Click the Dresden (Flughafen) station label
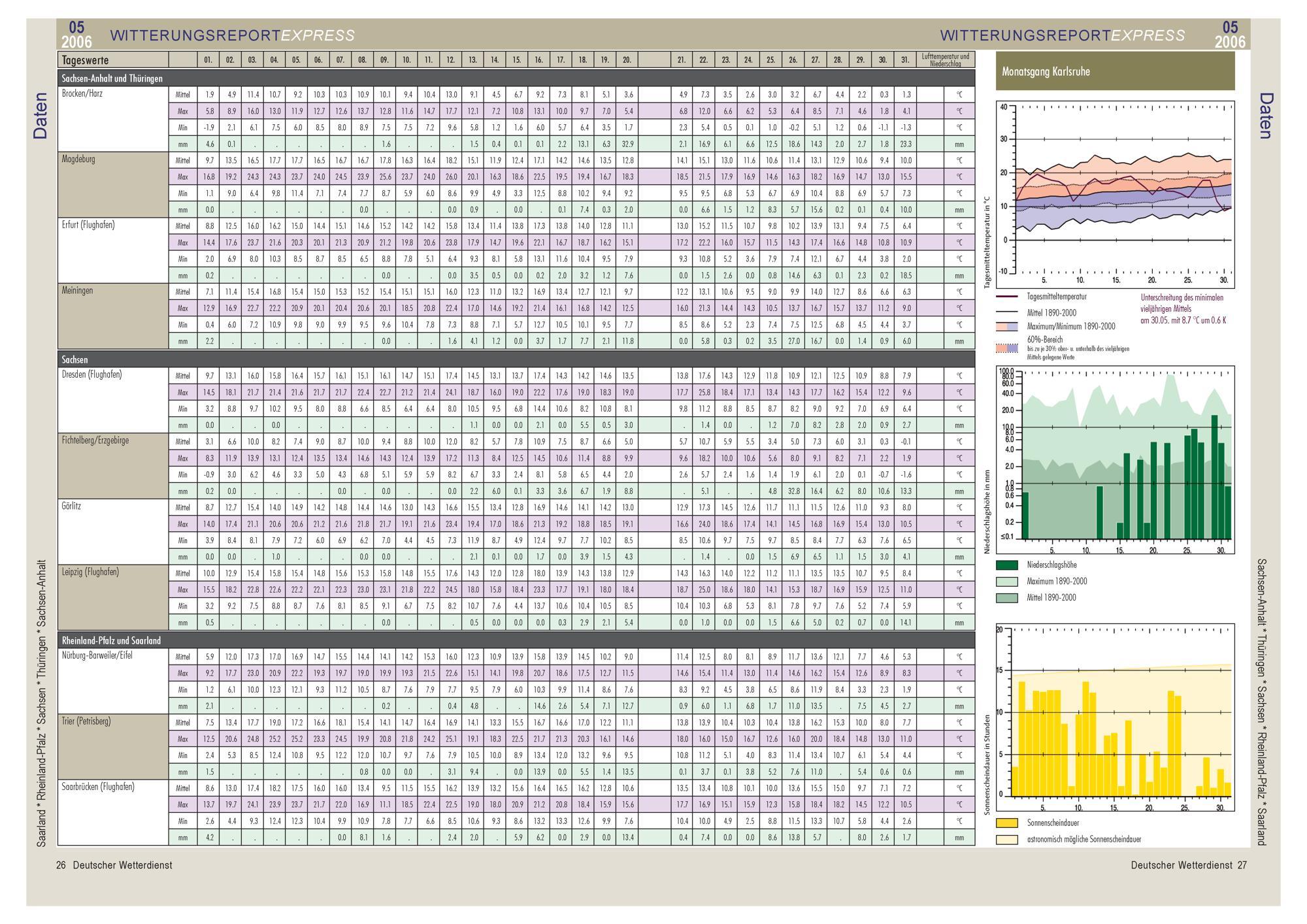Image resolution: width=1307 pixels, height=924 pixels. point(91,375)
